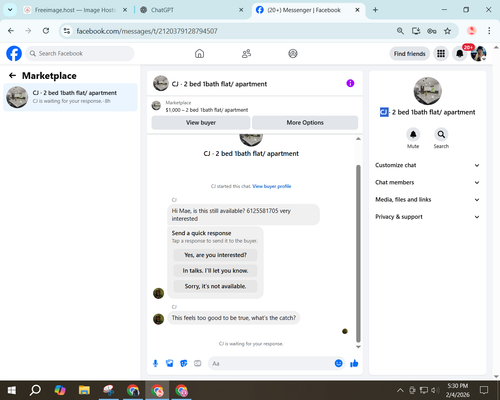Switch to the Freeimage.host tab
Viewport: 500px width, 400px height.
point(76,10)
